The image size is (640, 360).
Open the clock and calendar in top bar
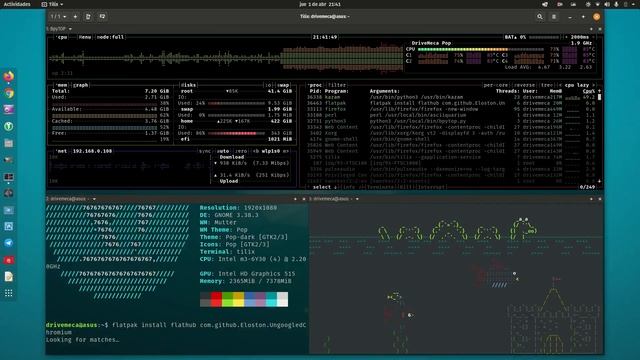[320, 4]
